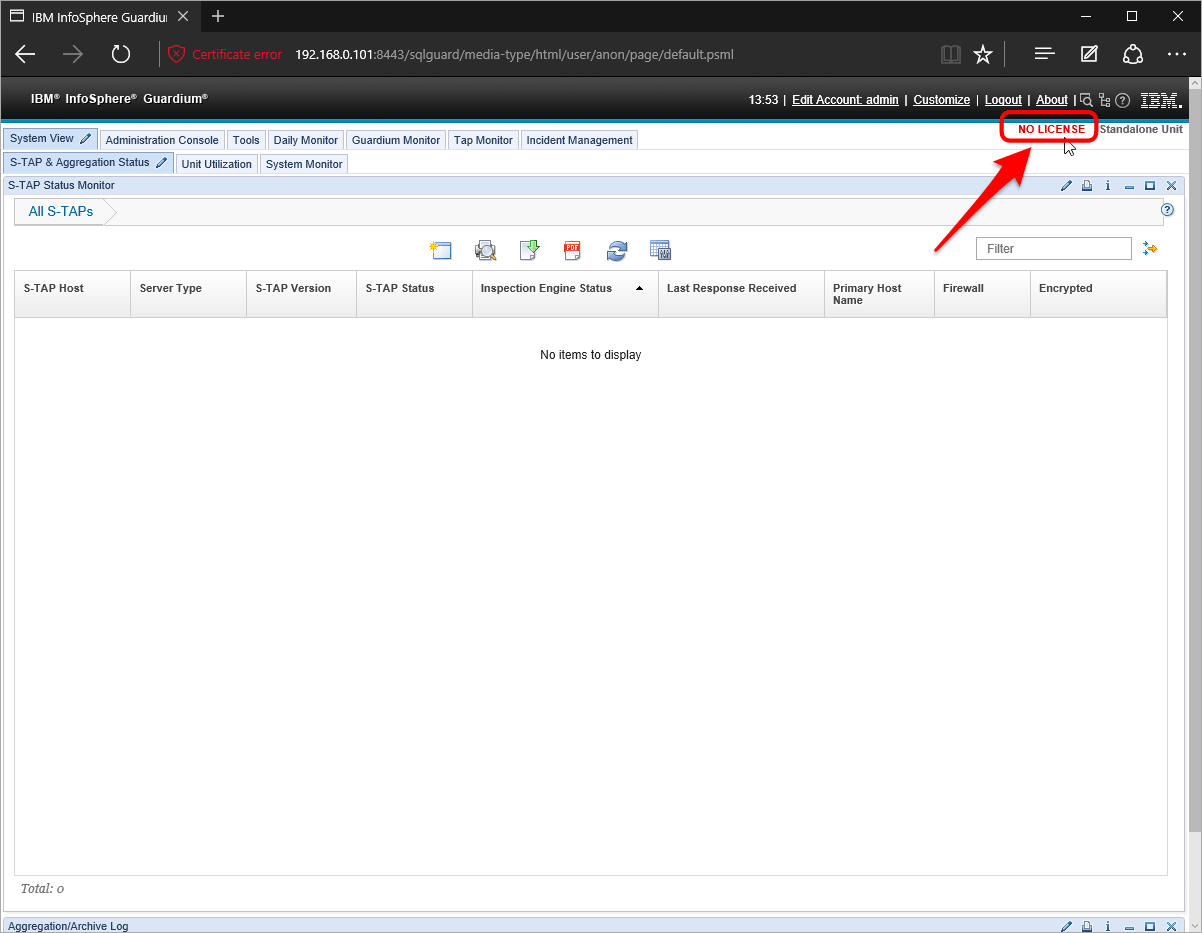Open the table column configuration icon
The height and width of the screenshot is (933, 1202).
(660, 251)
